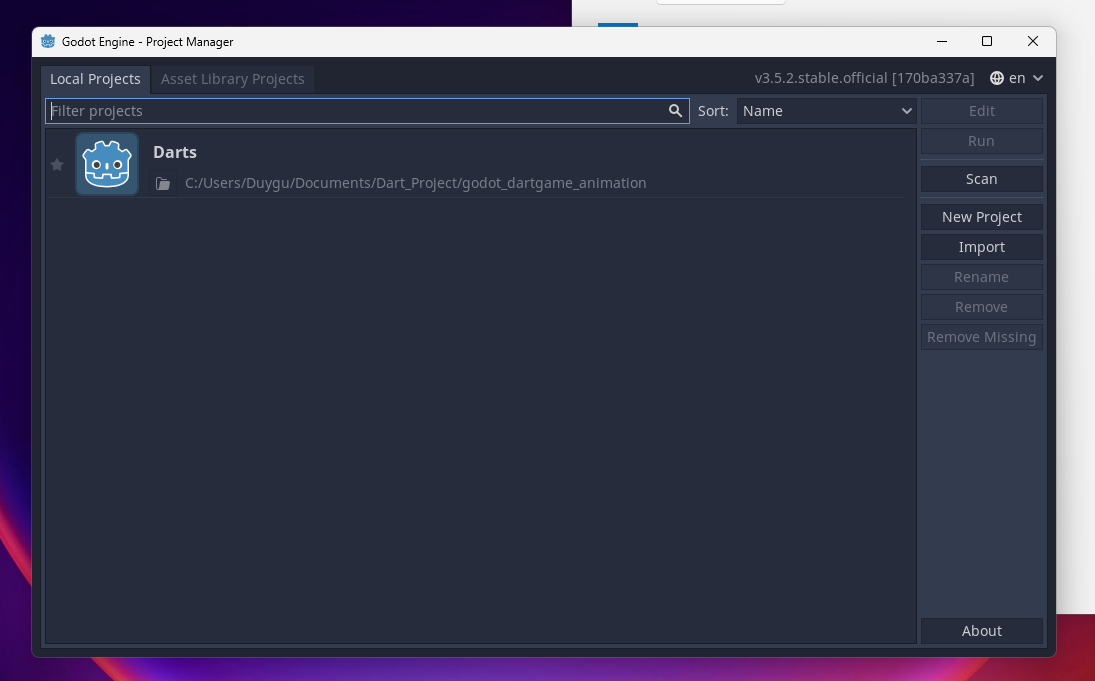Click inside the Filter projects field
This screenshot has height=681, width=1095.
pos(300,111)
